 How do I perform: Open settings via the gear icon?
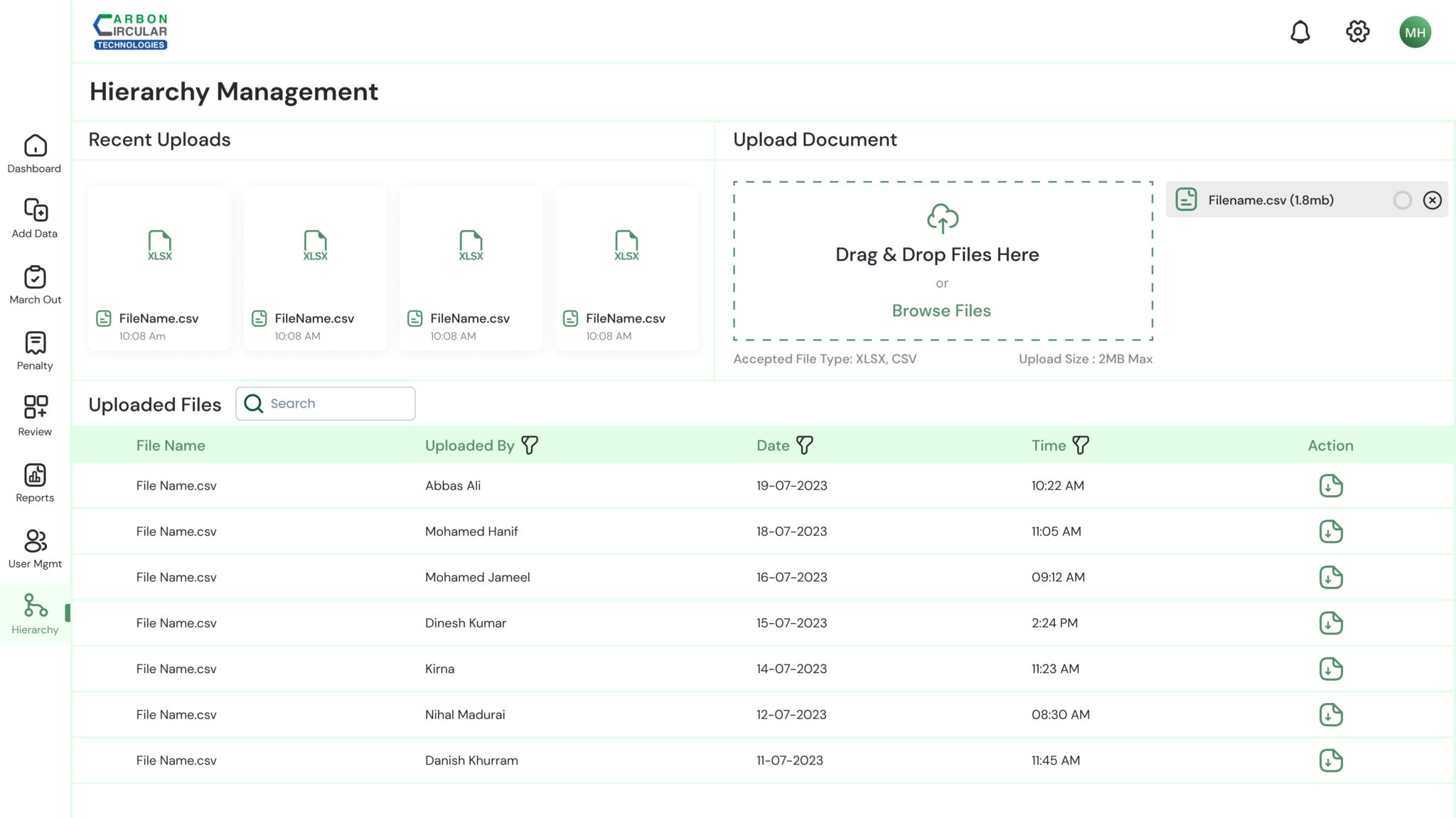pos(1357,32)
